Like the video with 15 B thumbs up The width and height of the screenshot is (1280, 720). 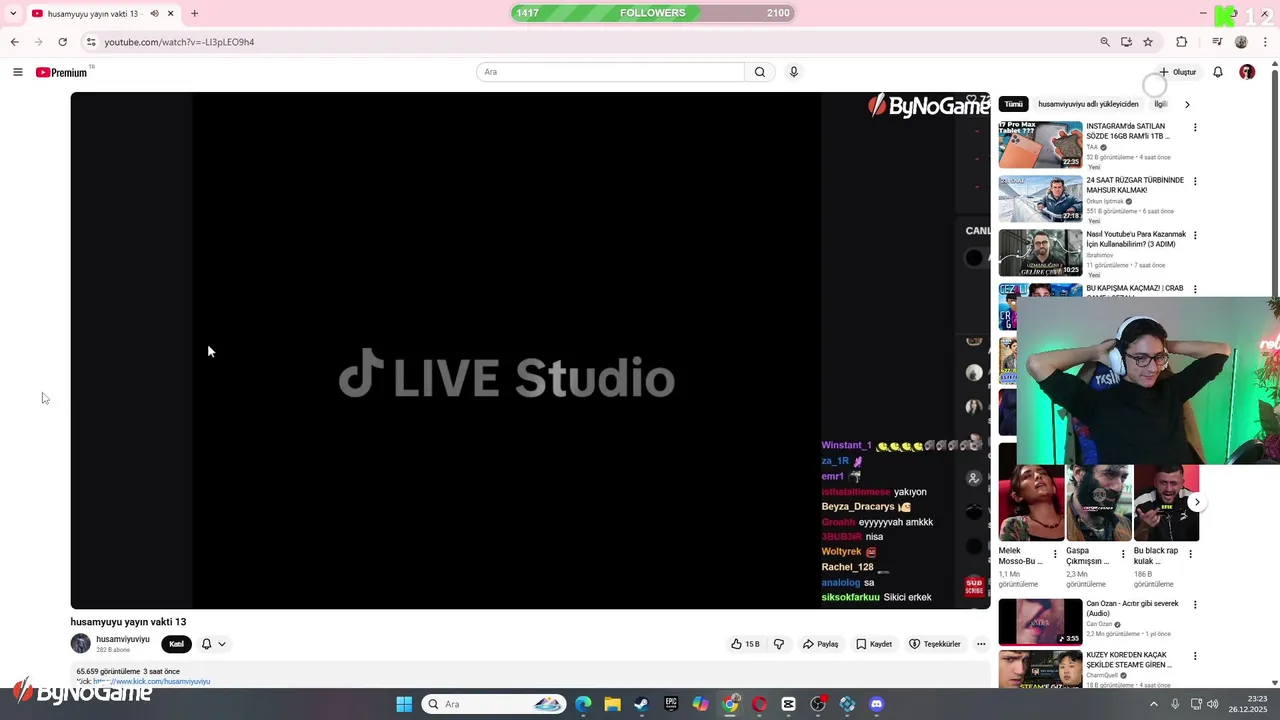[x=745, y=644]
